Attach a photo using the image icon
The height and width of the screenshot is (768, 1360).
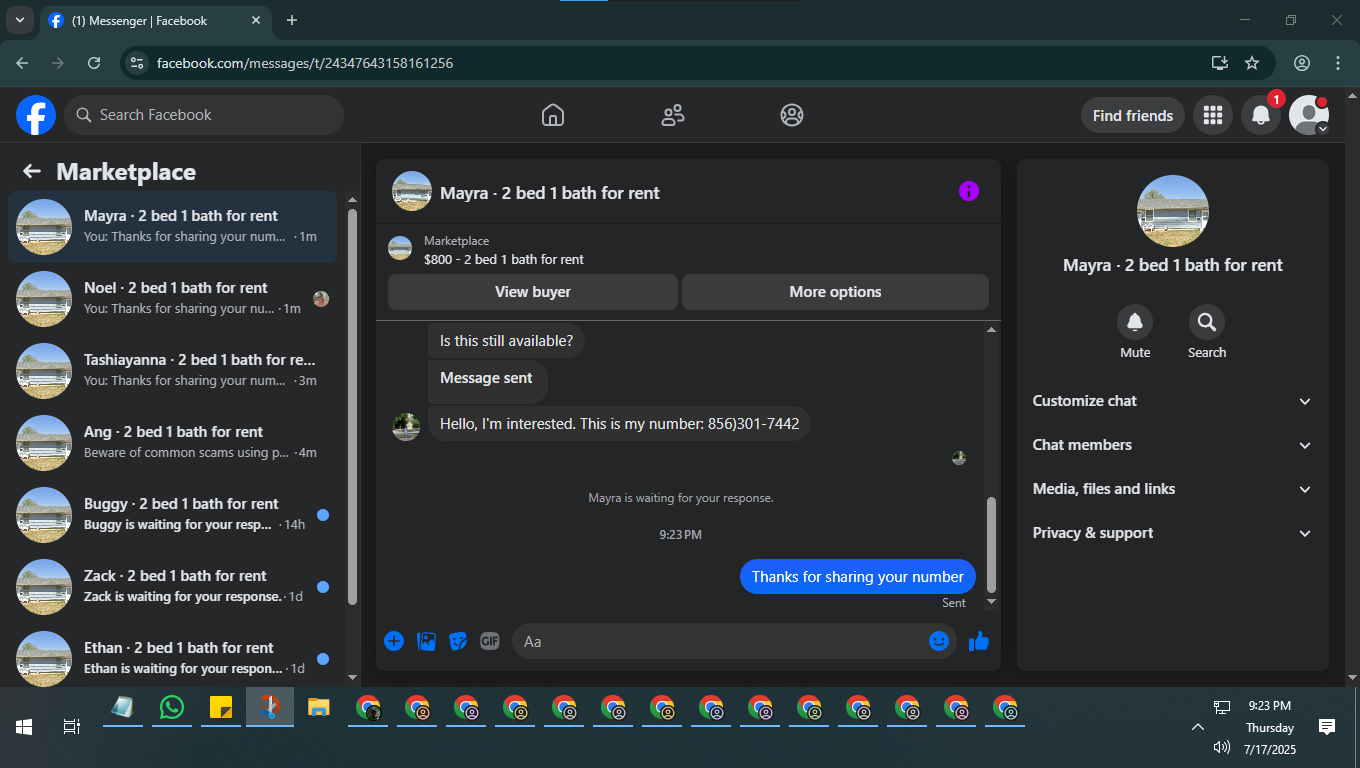(426, 641)
